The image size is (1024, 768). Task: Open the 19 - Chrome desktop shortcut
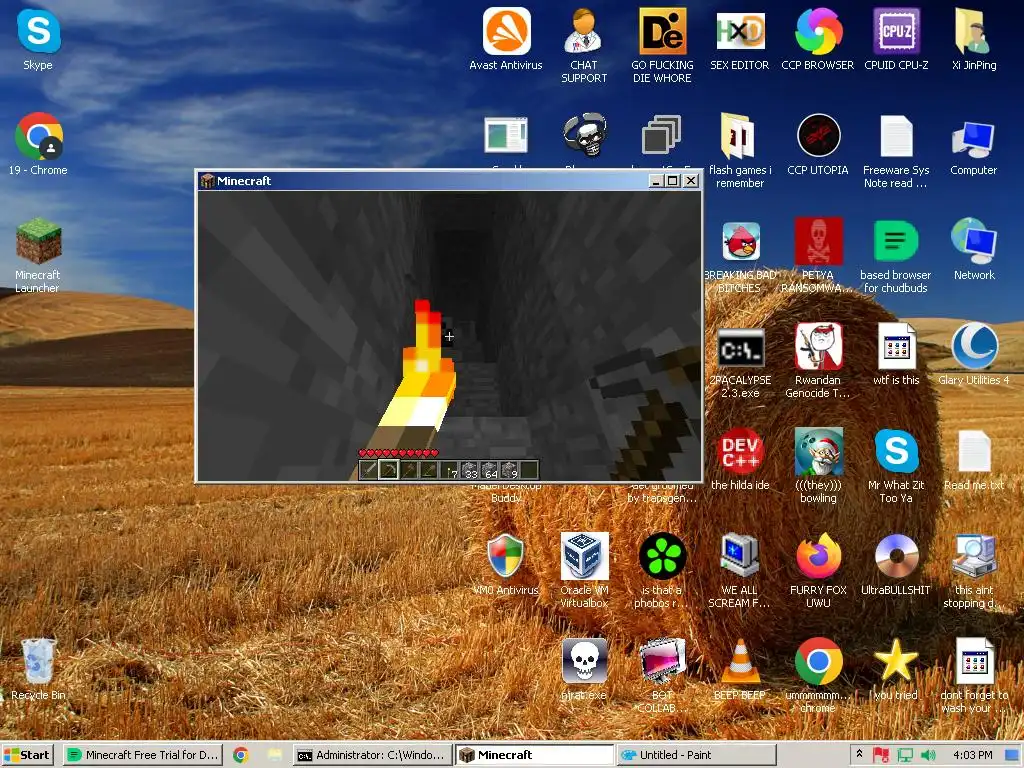(x=38, y=144)
